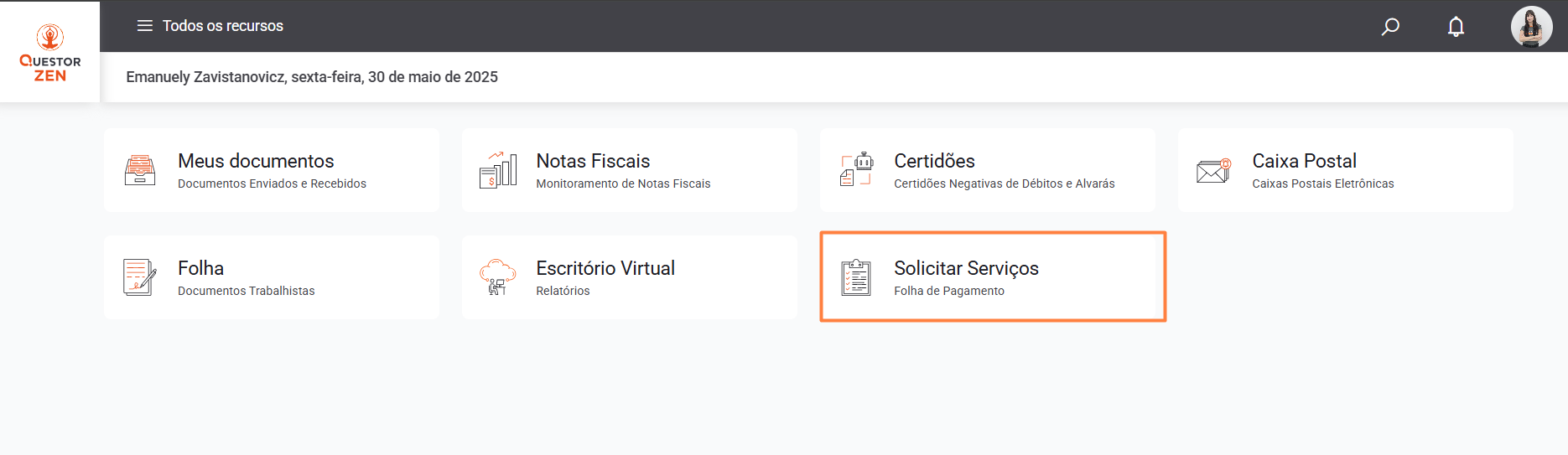Click the Escritório Virtual cloud icon
The width and height of the screenshot is (1568, 455).
point(498,277)
